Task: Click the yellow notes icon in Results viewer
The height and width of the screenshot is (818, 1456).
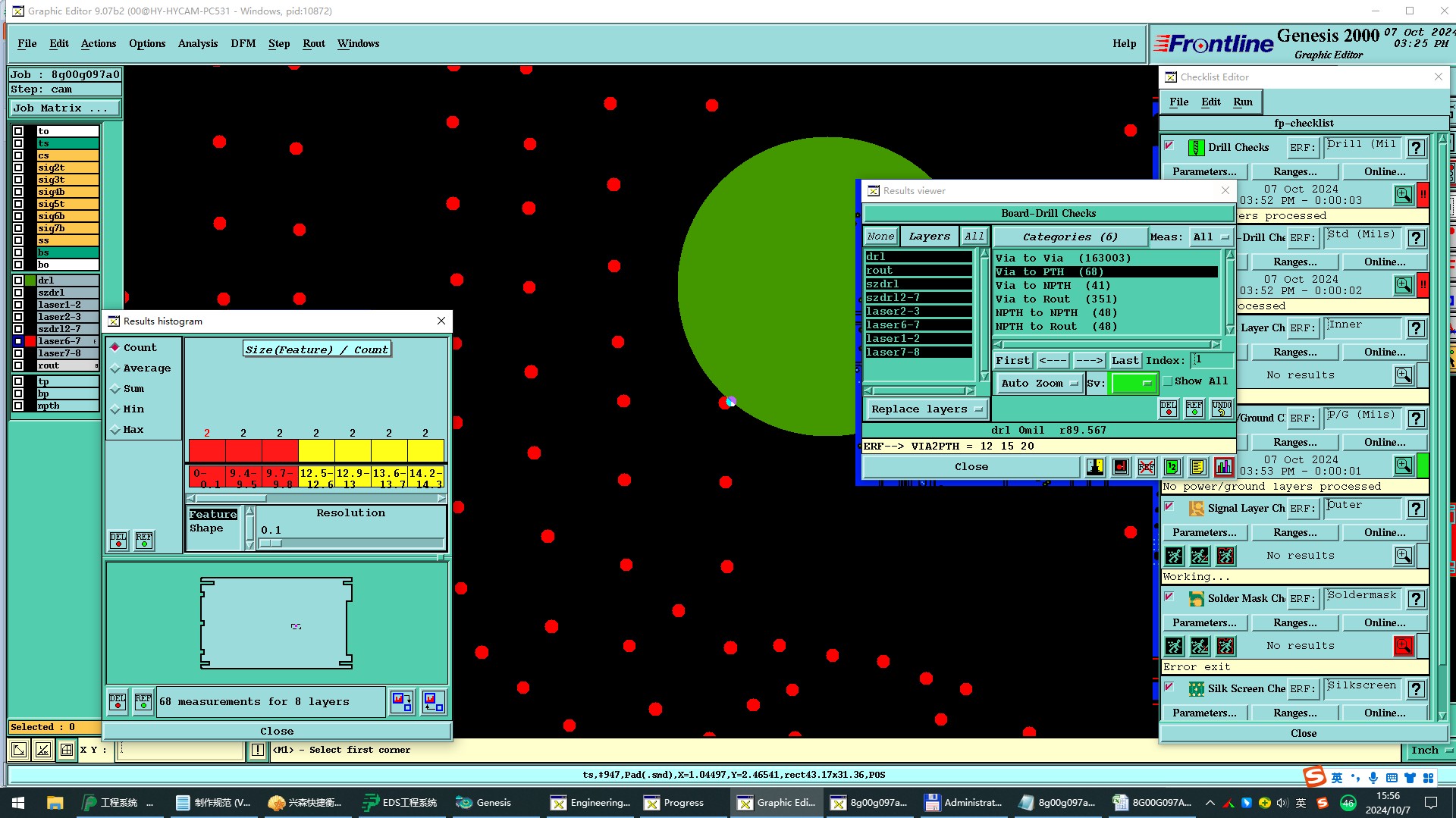Action: coord(1197,467)
